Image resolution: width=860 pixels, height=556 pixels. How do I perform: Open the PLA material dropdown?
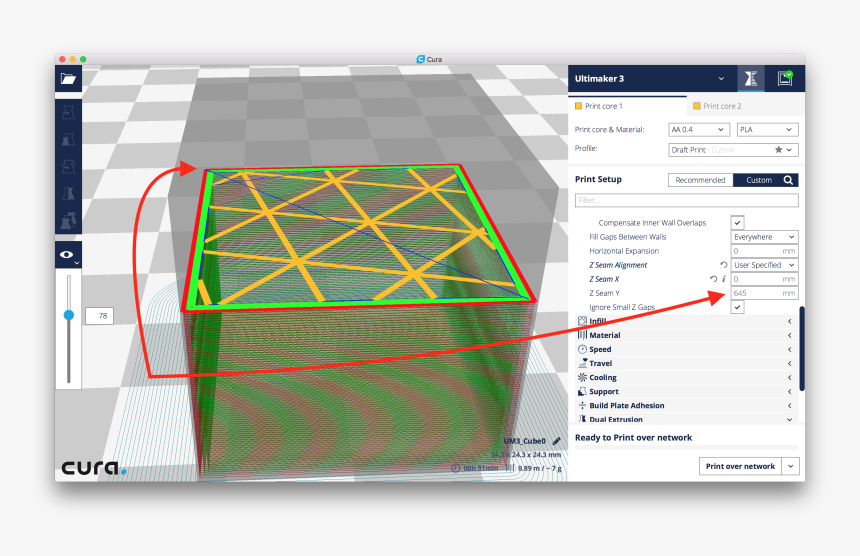767,129
